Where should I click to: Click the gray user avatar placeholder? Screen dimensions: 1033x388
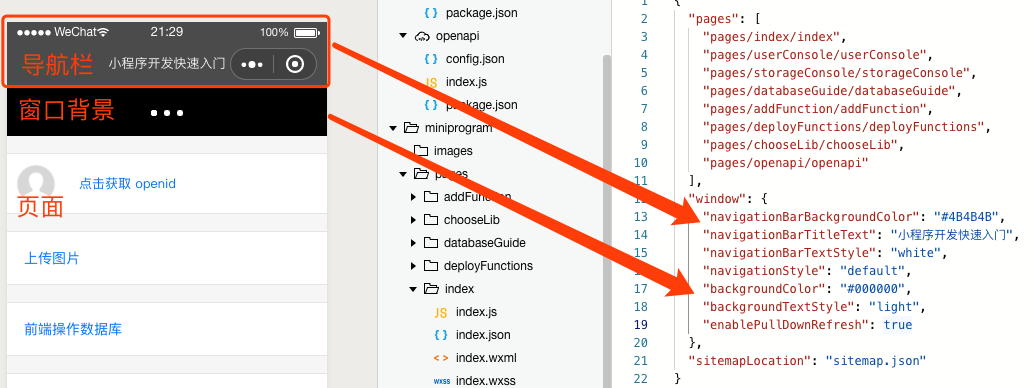tap(36, 184)
